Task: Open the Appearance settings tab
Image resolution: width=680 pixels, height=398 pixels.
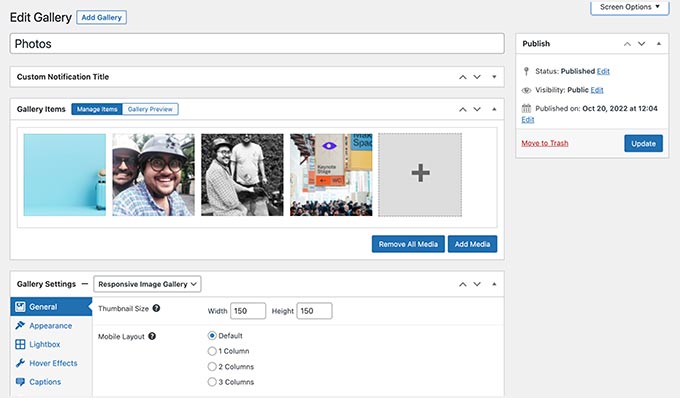Action: pyautogui.click(x=51, y=326)
